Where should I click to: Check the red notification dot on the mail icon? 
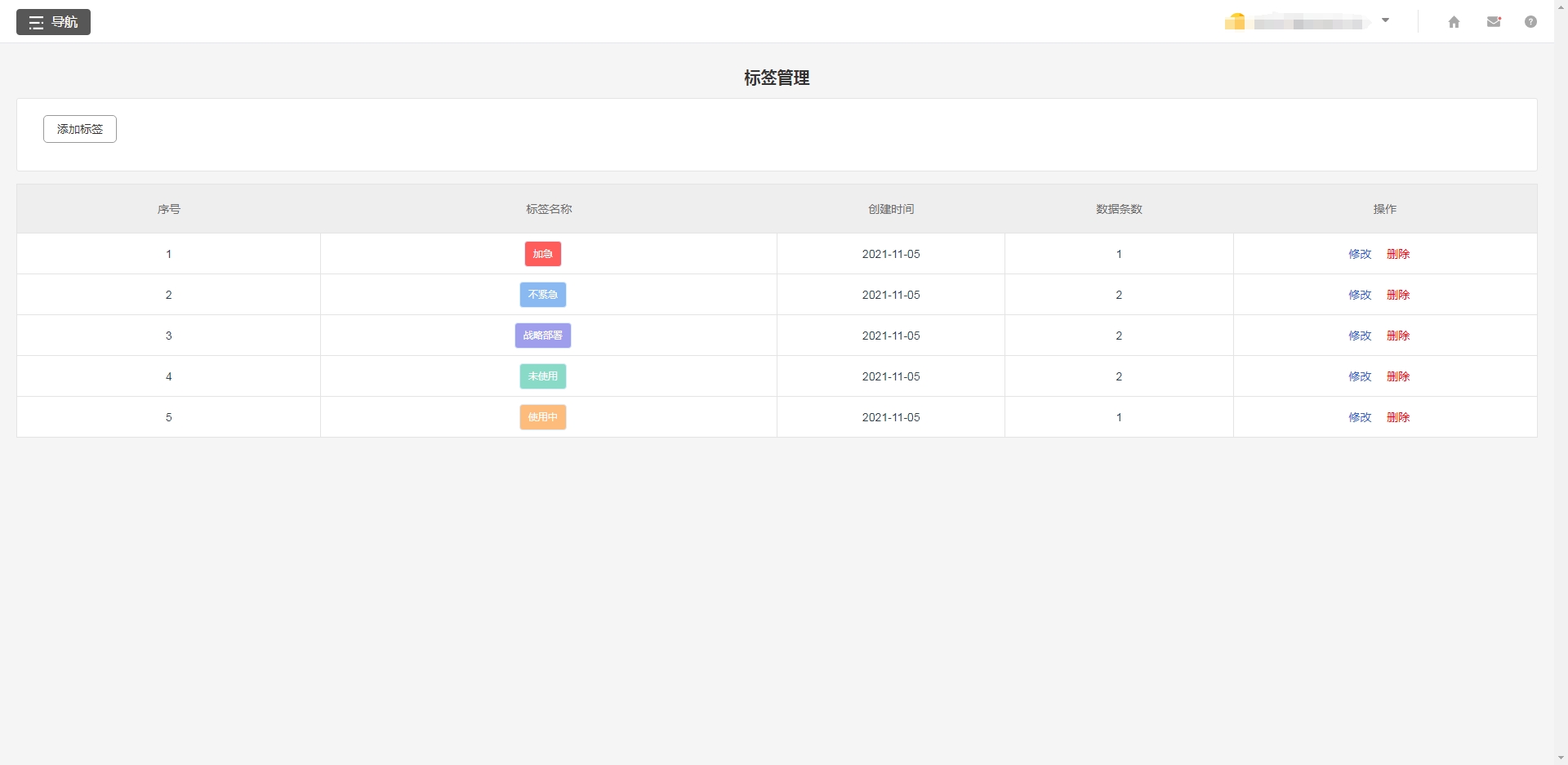point(1501,16)
